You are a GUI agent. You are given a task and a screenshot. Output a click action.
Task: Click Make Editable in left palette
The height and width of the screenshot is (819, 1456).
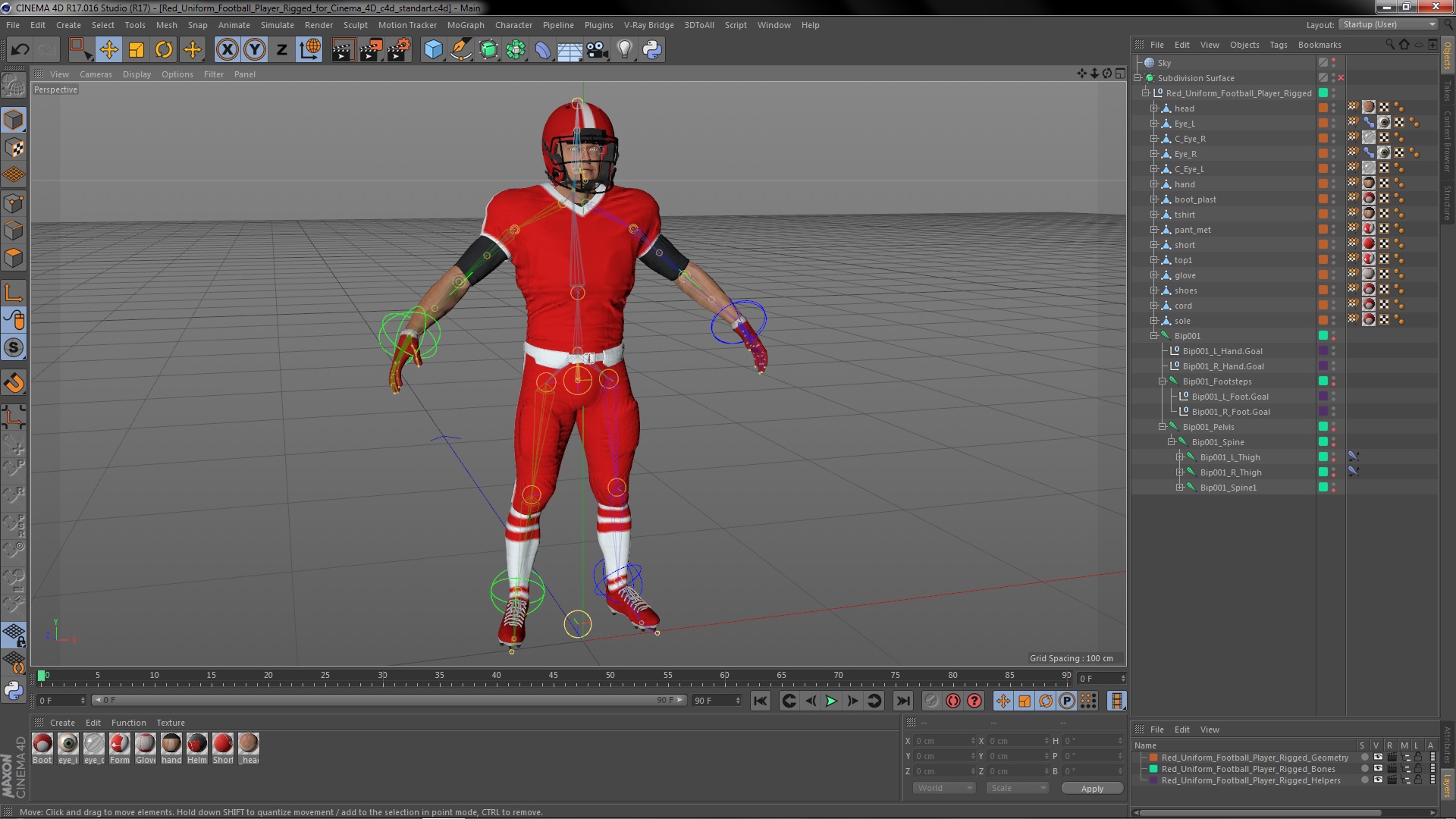coord(14,85)
